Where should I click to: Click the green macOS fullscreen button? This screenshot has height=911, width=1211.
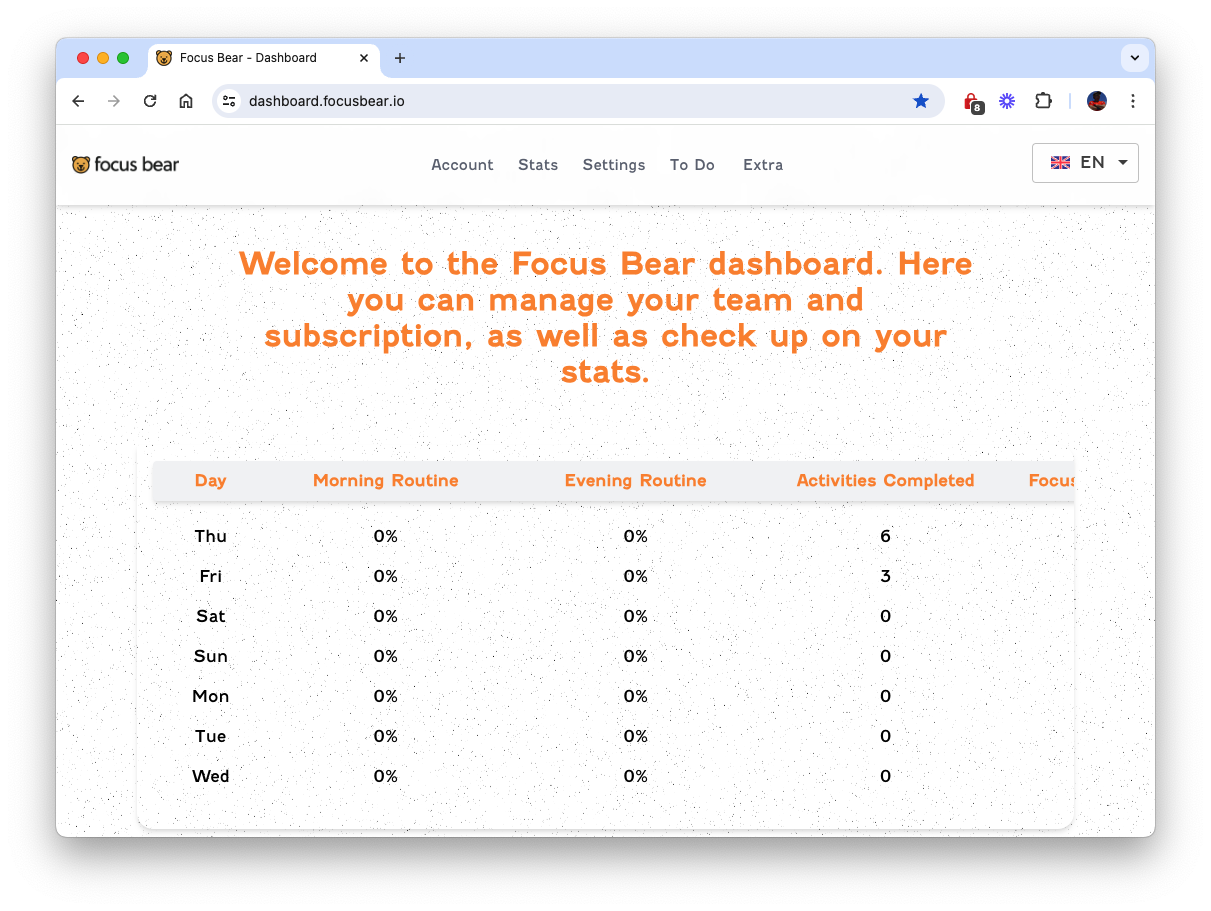(x=123, y=58)
